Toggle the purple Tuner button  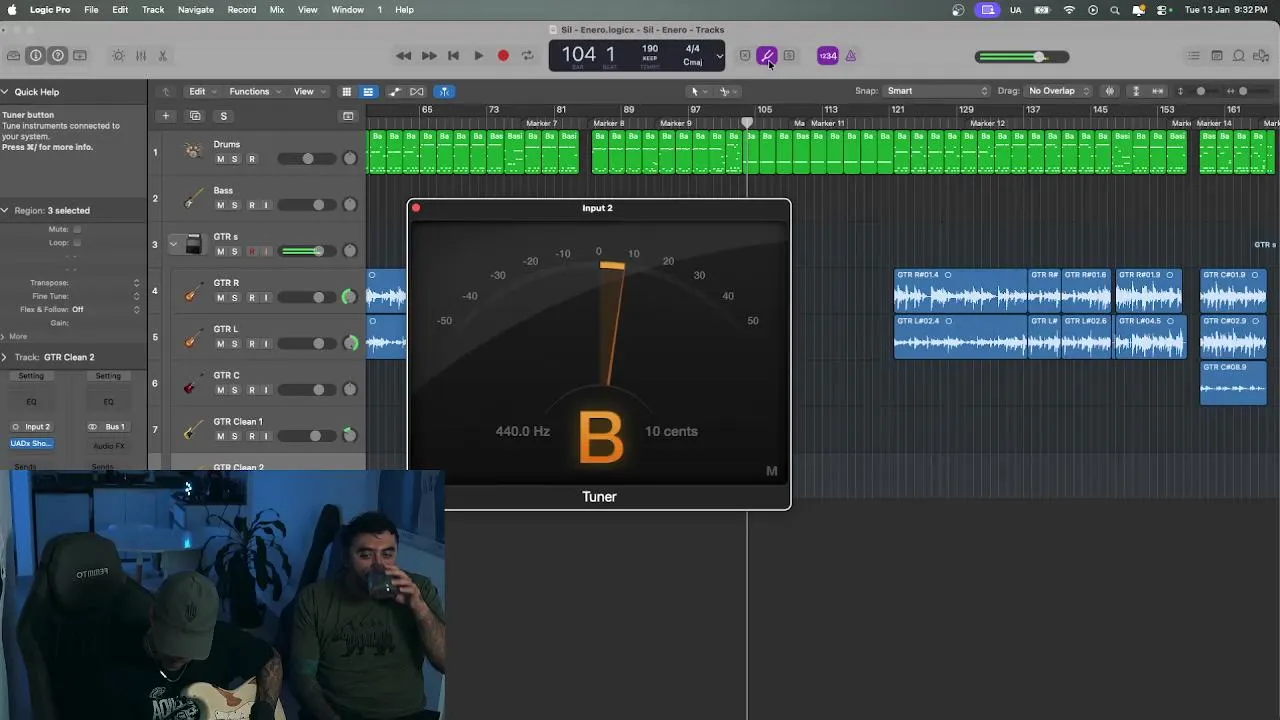click(767, 56)
